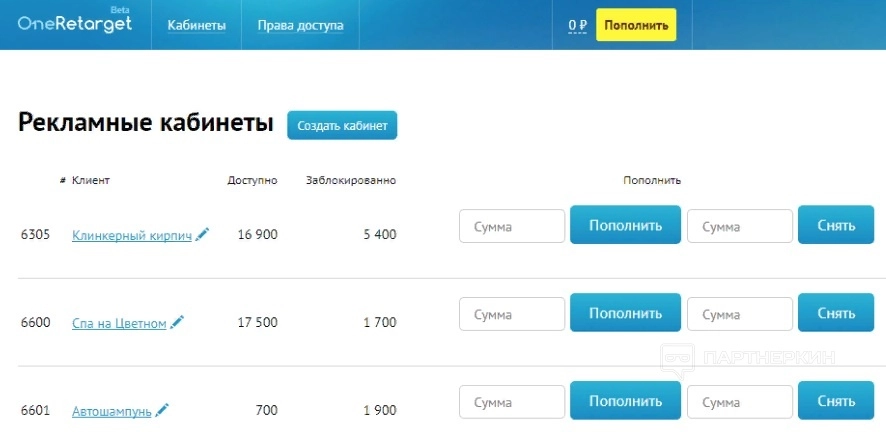Open the Спа на Цветном client link
The image size is (886, 432).
coord(119,323)
